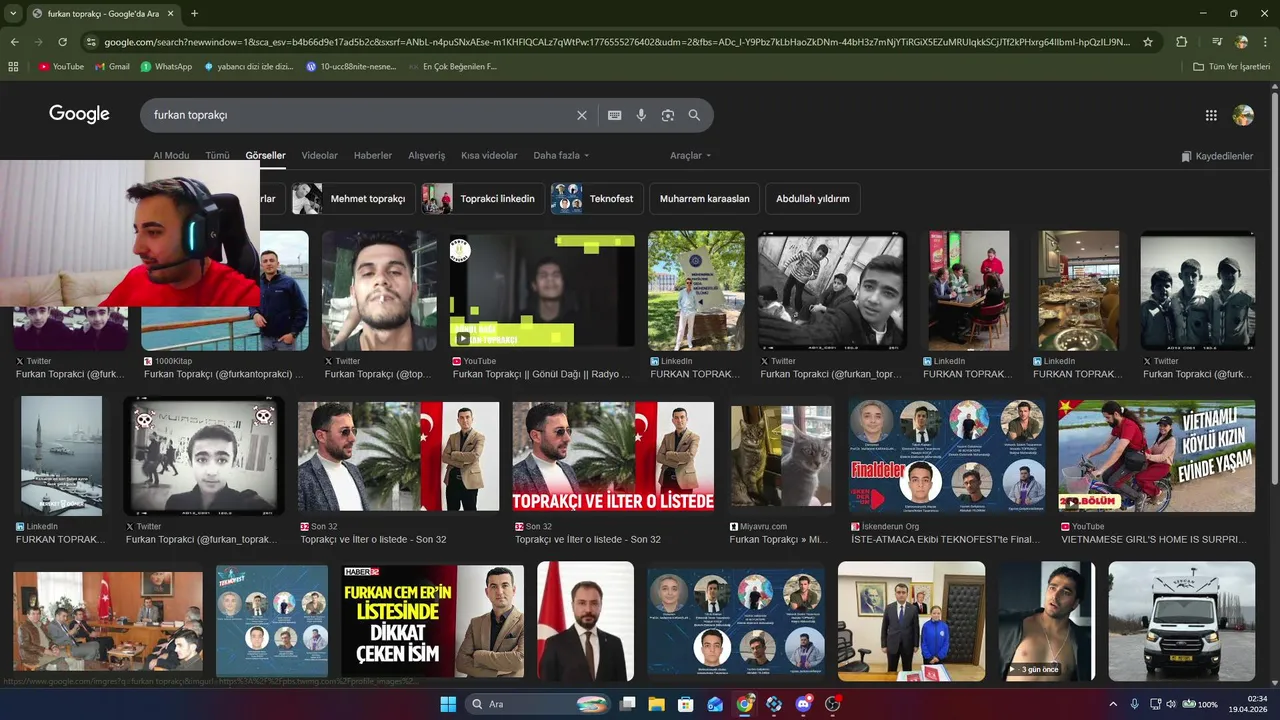Go back to the previous page
The height and width of the screenshot is (720, 1280).
pyautogui.click(x=14, y=42)
